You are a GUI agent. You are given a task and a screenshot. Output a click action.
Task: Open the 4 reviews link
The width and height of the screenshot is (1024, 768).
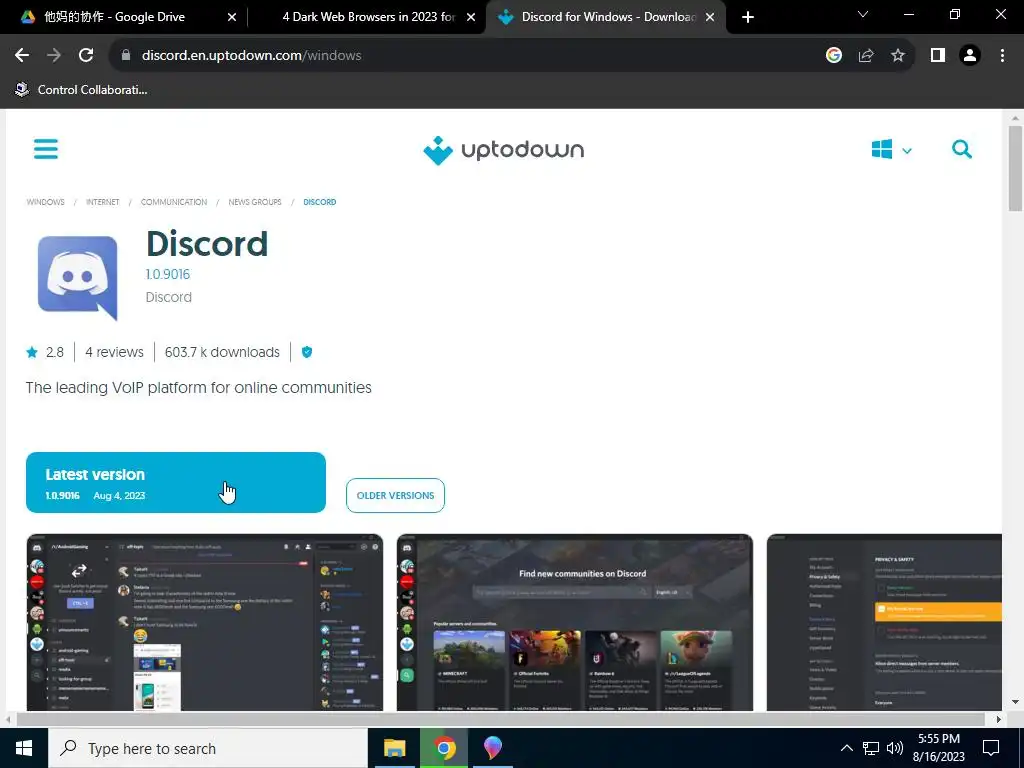pos(114,353)
